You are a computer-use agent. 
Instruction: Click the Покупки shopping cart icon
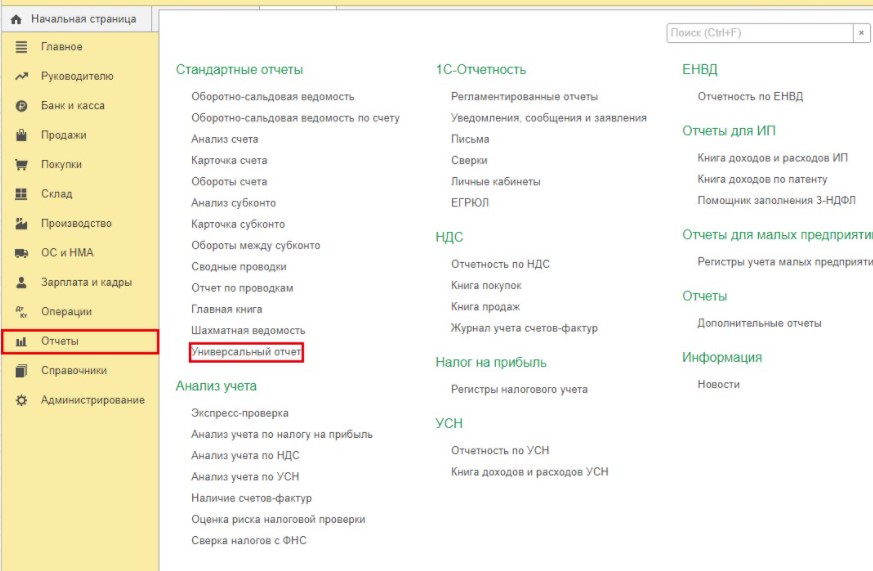[x=20, y=165]
